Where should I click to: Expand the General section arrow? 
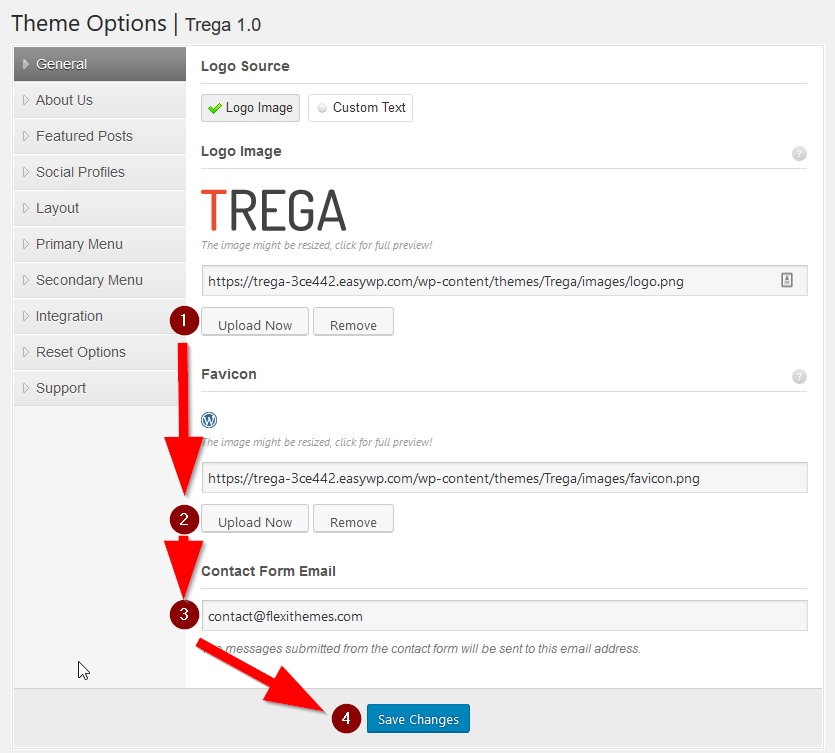pos(26,64)
